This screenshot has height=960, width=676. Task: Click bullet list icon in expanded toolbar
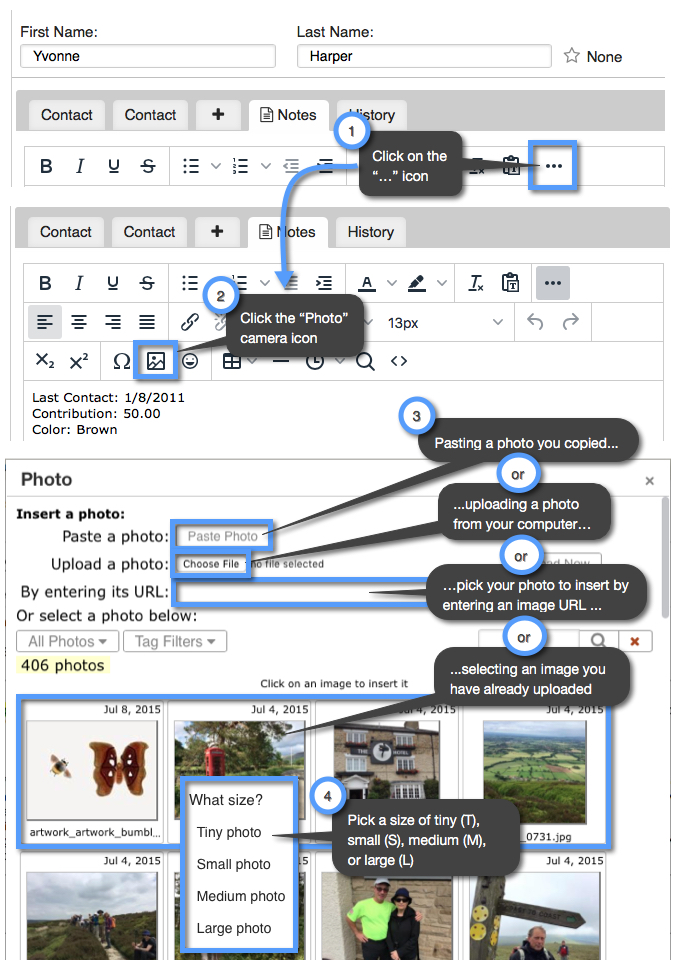coord(190,283)
